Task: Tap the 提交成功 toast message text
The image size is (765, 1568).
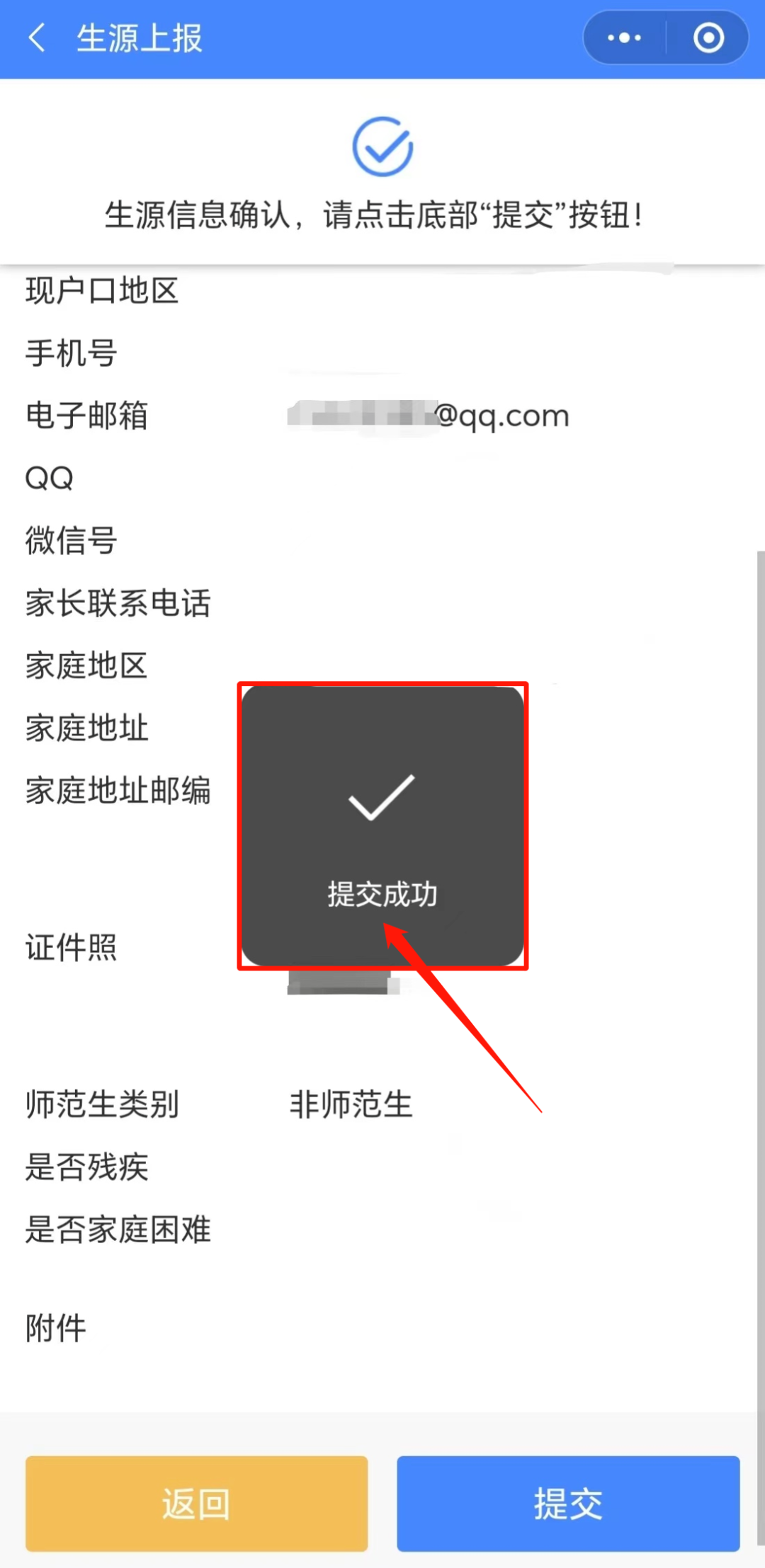Action: pyautogui.click(x=382, y=894)
